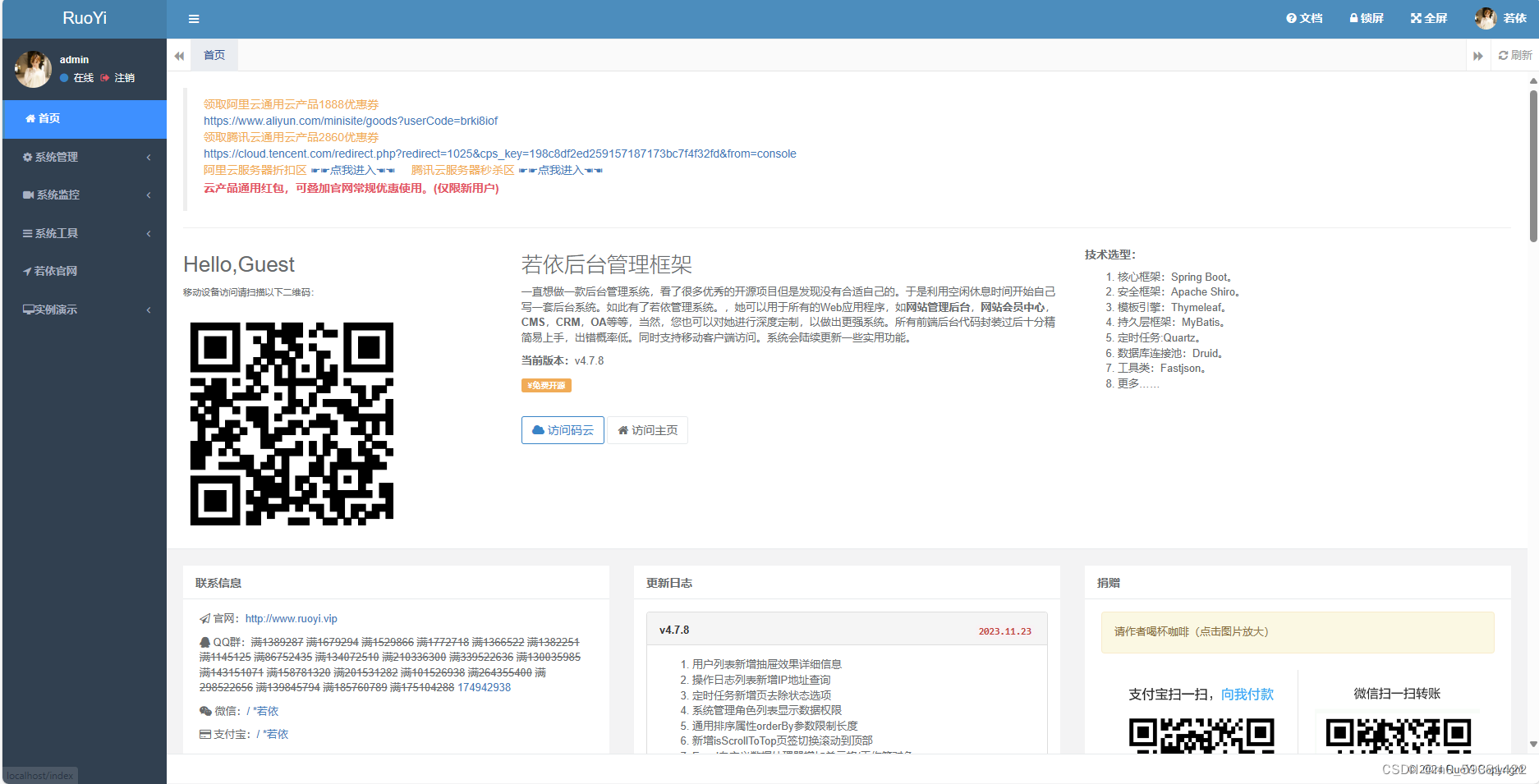Image resolution: width=1539 pixels, height=784 pixels.
Task: Click the 锁屏 lock screen icon
Action: (x=1366, y=18)
